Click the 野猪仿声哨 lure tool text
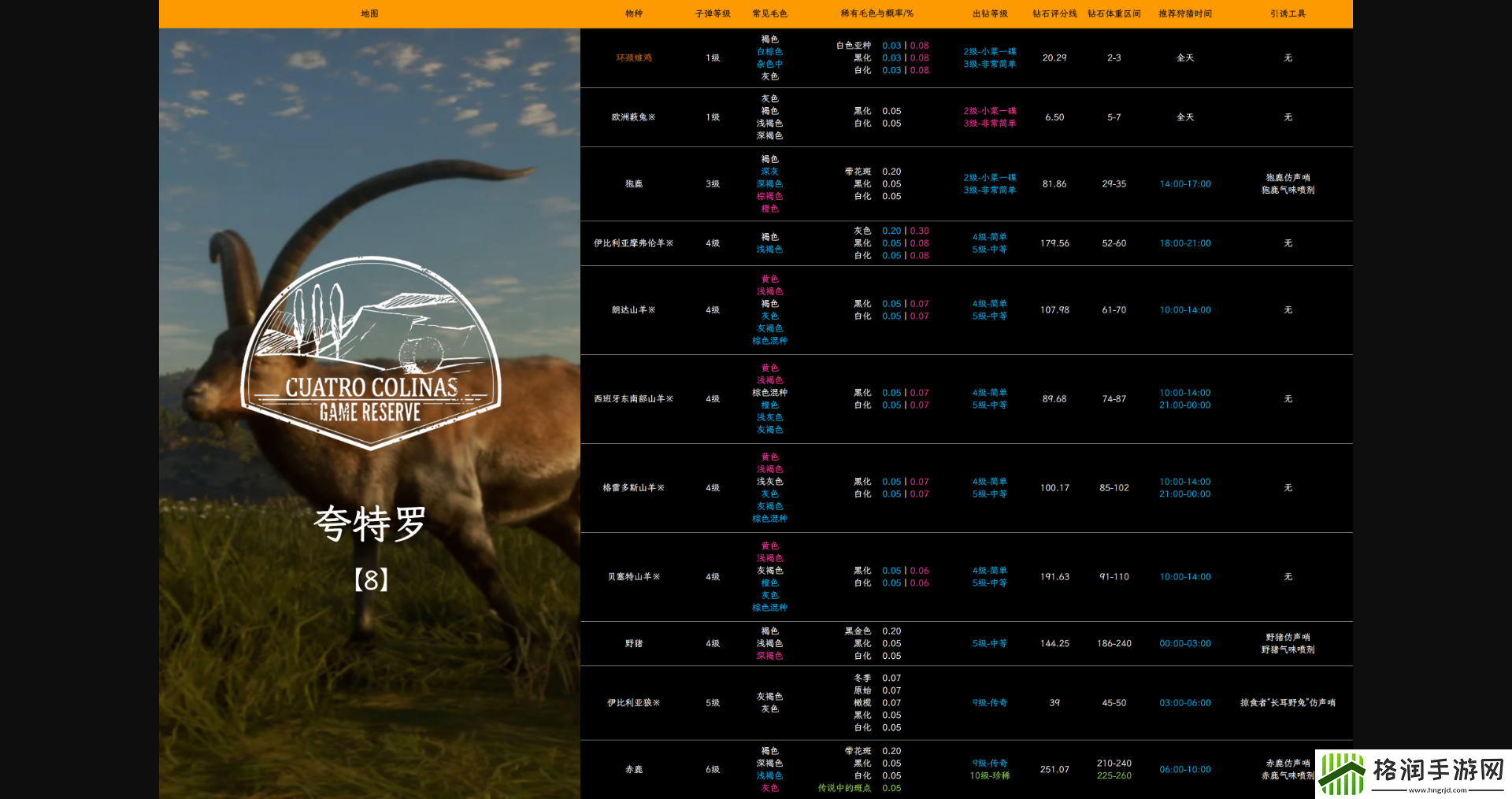The height and width of the screenshot is (799, 1512). tap(1288, 637)
